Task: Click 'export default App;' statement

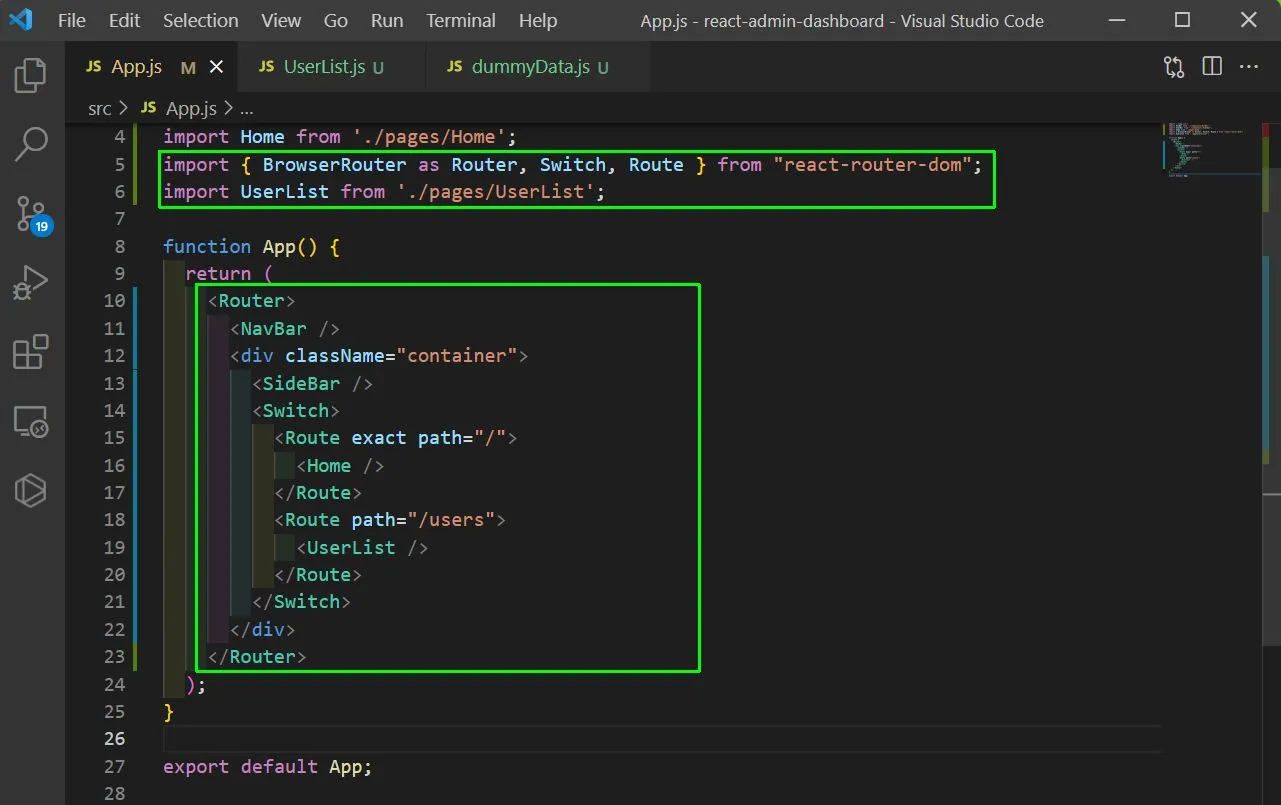Action: (268, 767)
